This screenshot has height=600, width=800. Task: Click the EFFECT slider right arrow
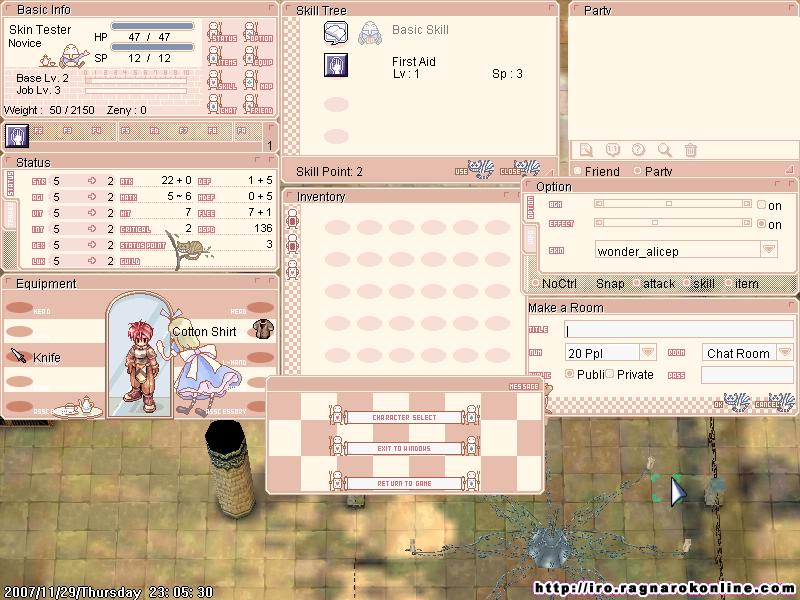pyautogui.click(x=747, y=222)
